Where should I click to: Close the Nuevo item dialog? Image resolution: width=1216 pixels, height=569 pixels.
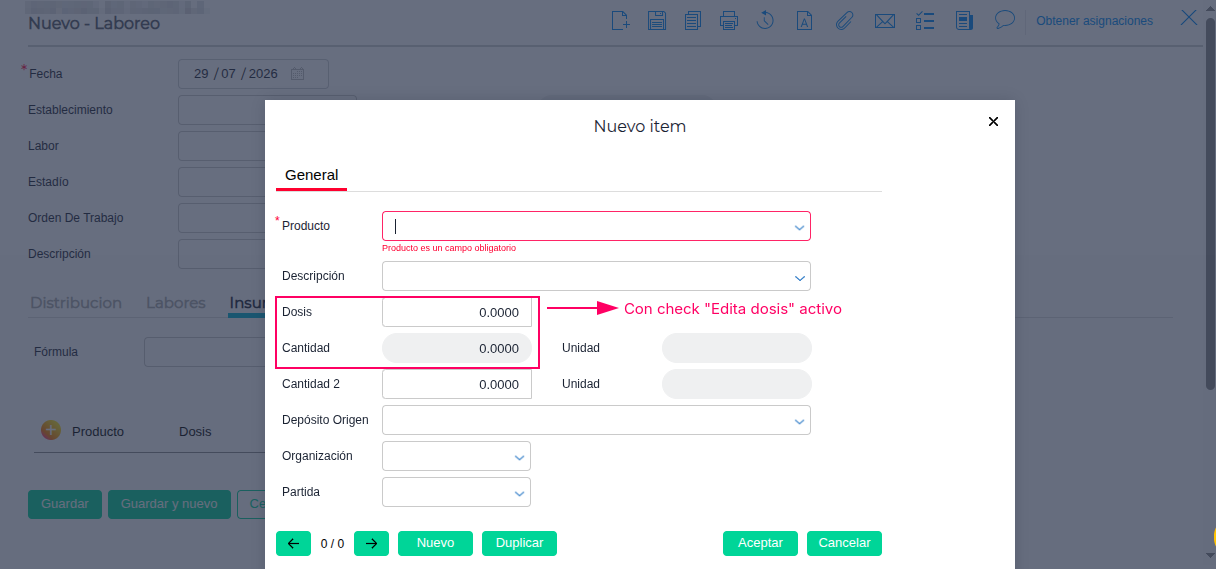pyautogui.click(x=993, y=121)
